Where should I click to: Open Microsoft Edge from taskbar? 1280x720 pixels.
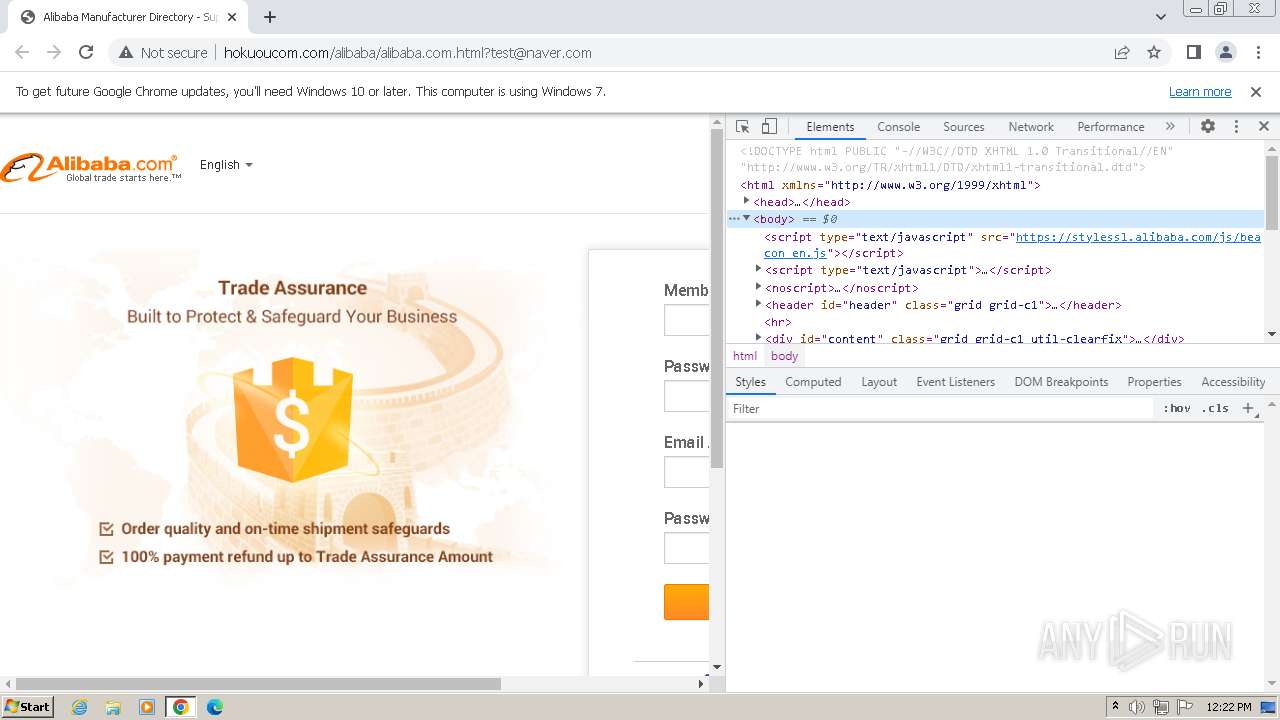click(214, 707)
